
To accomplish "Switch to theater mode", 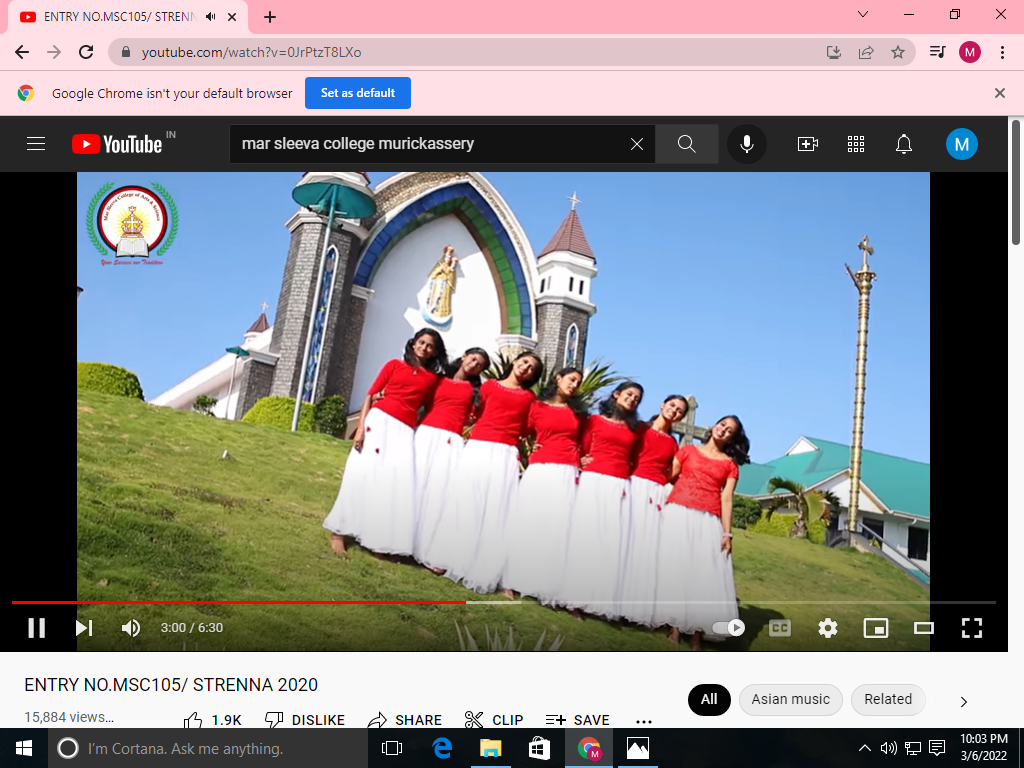I will click(924, 628).
